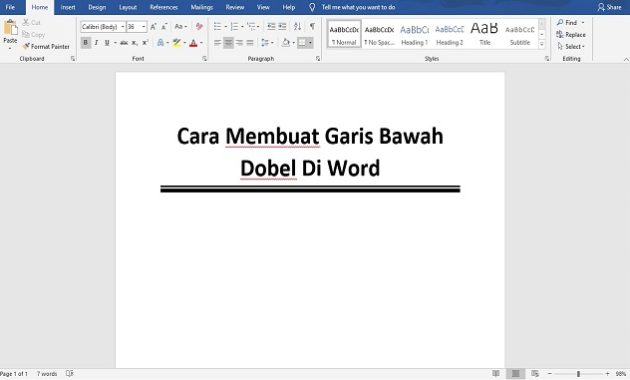
Task: Click the Copy icon
Action: pos(26,35)
